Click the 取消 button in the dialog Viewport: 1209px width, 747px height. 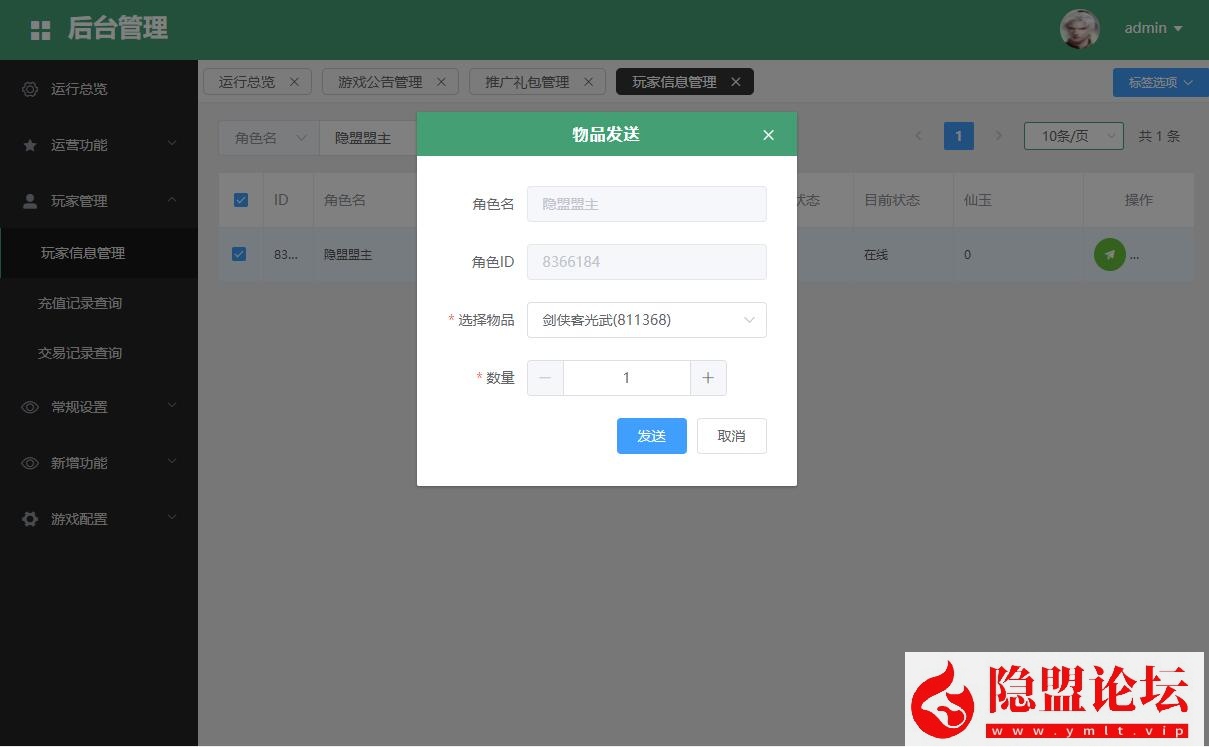[731, 435]
